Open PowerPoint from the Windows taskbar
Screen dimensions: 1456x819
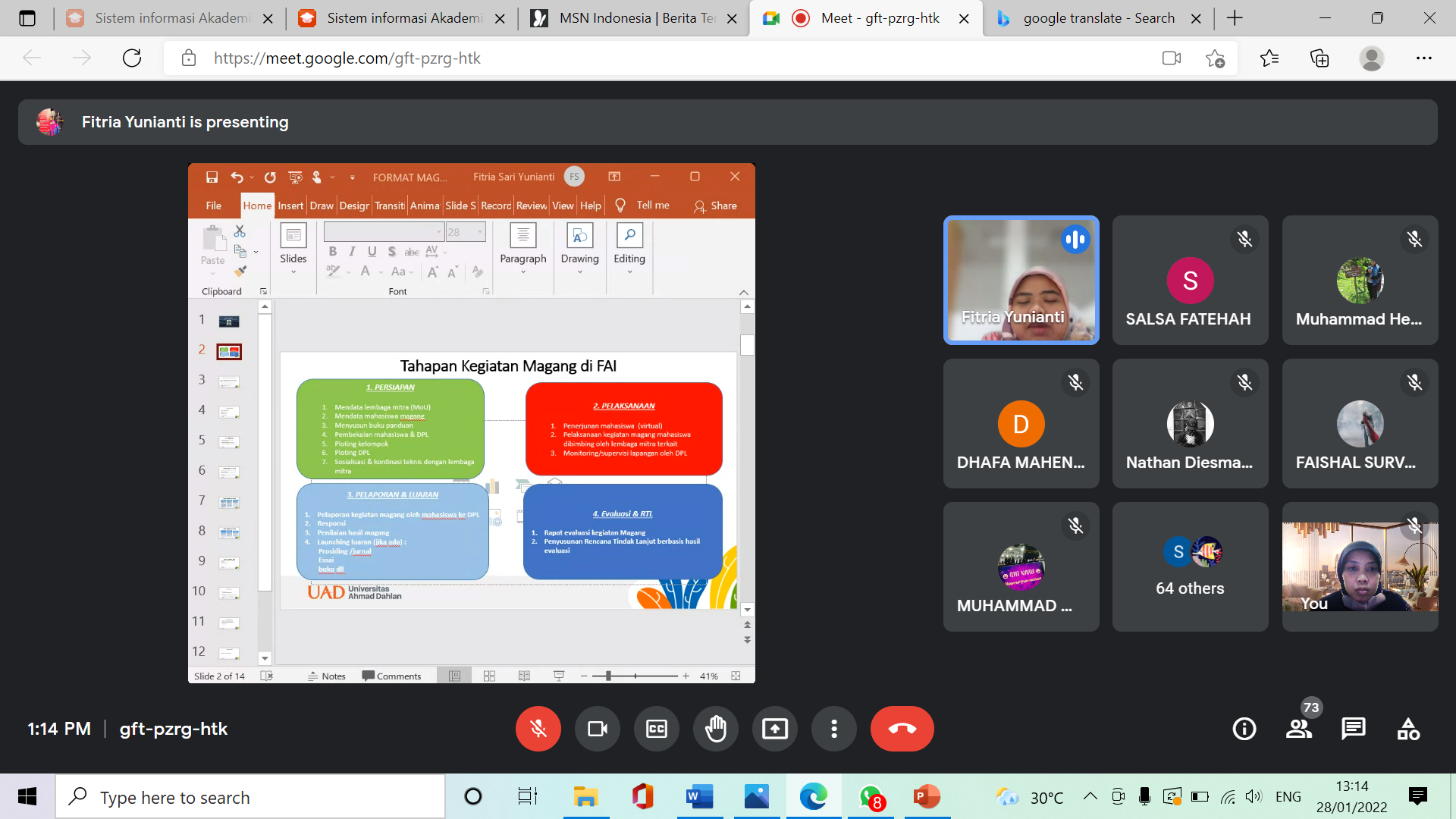(x=926, y=797)
